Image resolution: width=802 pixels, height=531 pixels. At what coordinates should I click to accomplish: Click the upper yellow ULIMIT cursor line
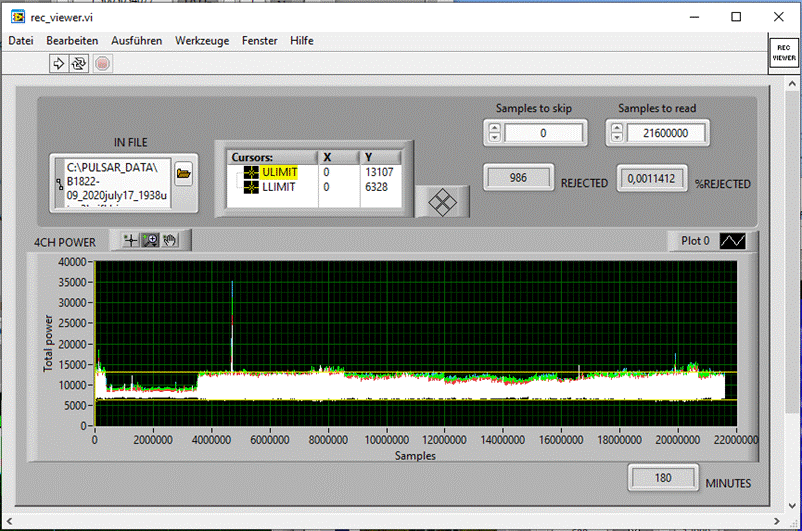coord(415,372)
